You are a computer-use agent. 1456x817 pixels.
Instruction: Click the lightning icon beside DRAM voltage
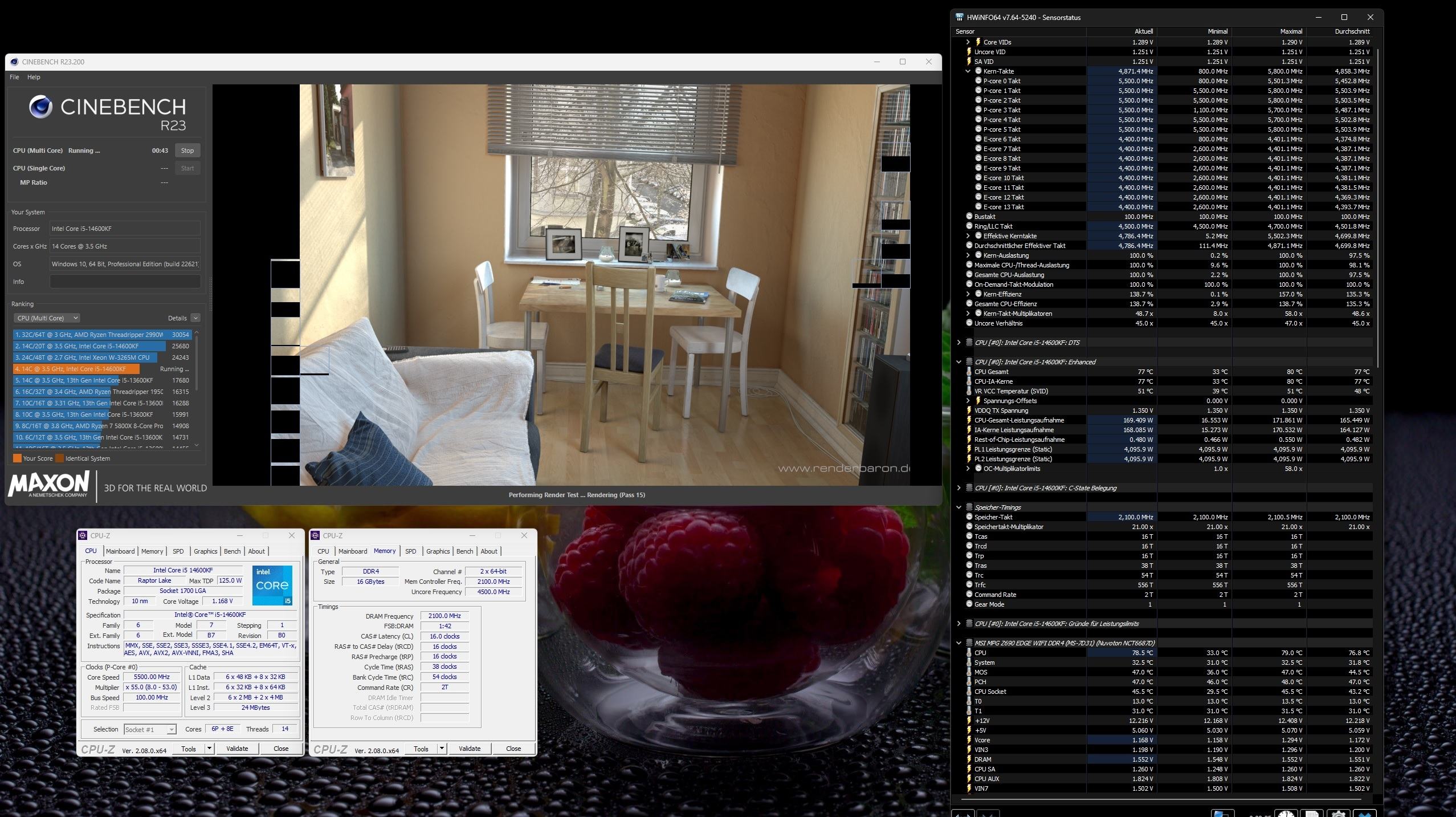coord(969,759)
